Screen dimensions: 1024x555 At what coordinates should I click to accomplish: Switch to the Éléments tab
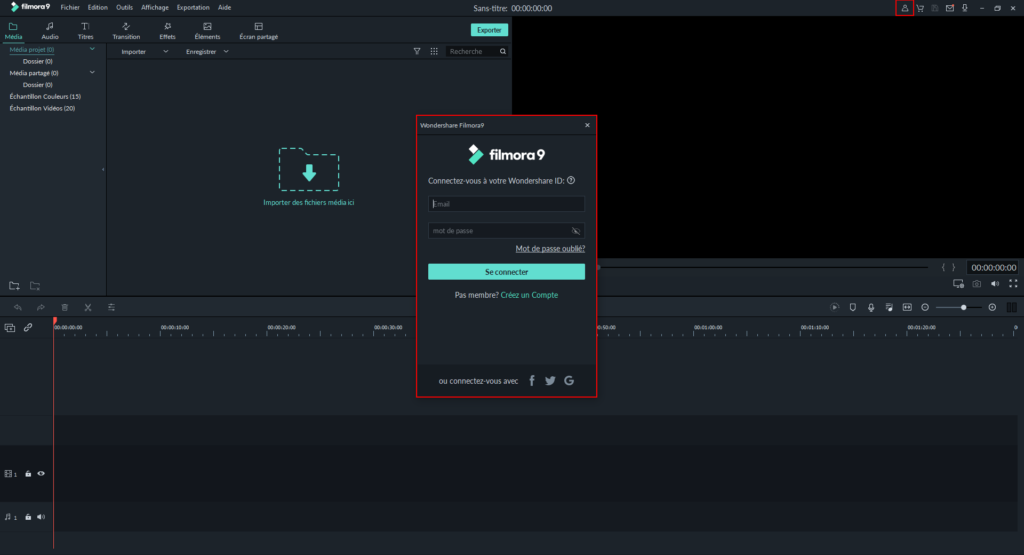(207, 31)
